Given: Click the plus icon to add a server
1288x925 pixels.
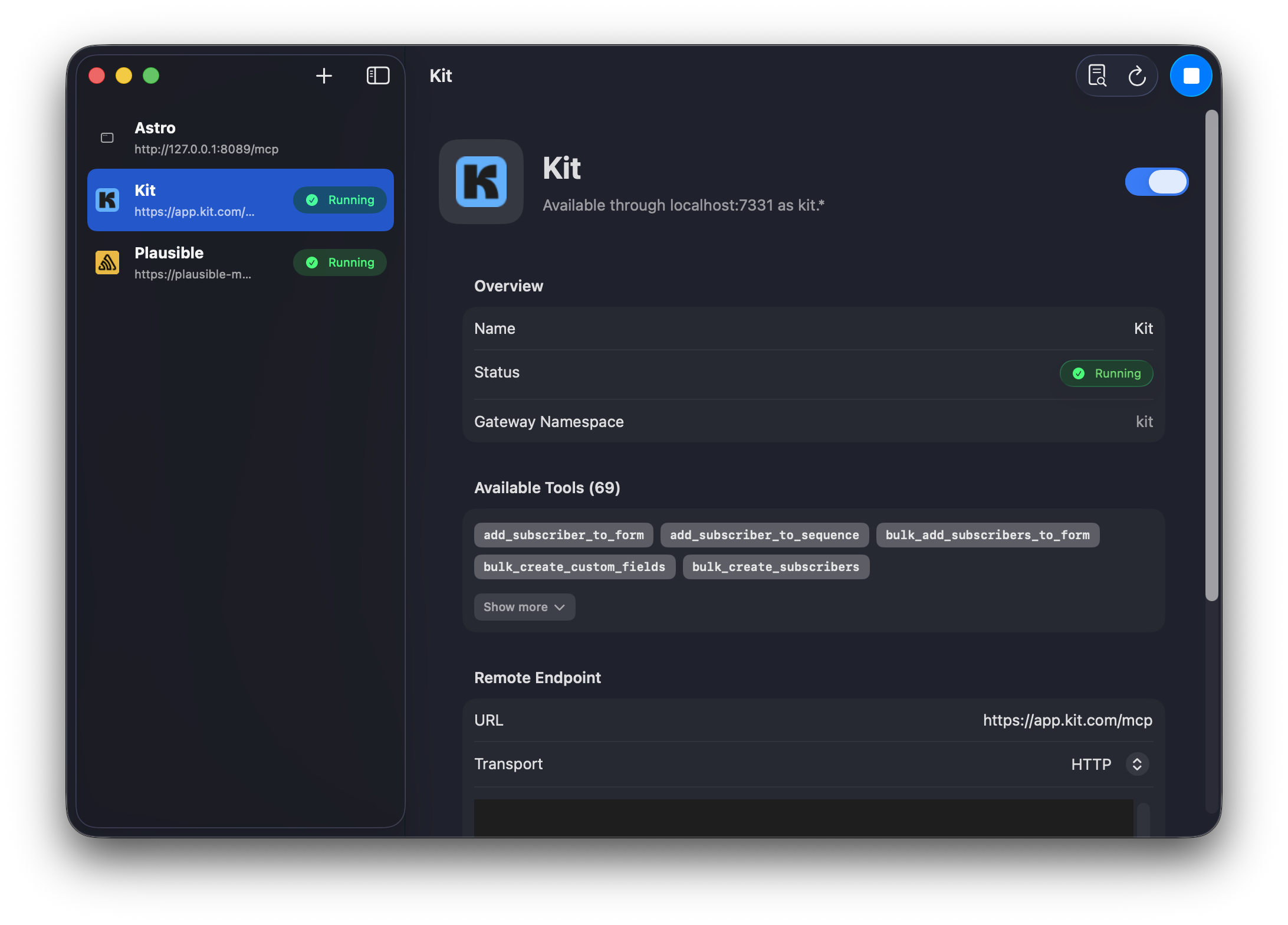Looking at the screenshot, I should [x=324, y=76].
